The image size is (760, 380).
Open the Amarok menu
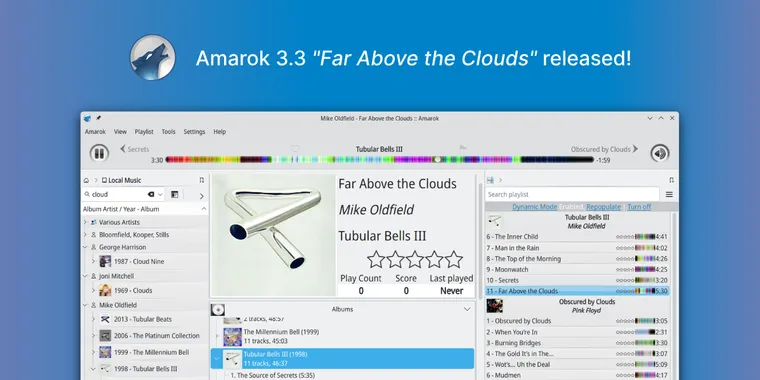tap(95, 132)
